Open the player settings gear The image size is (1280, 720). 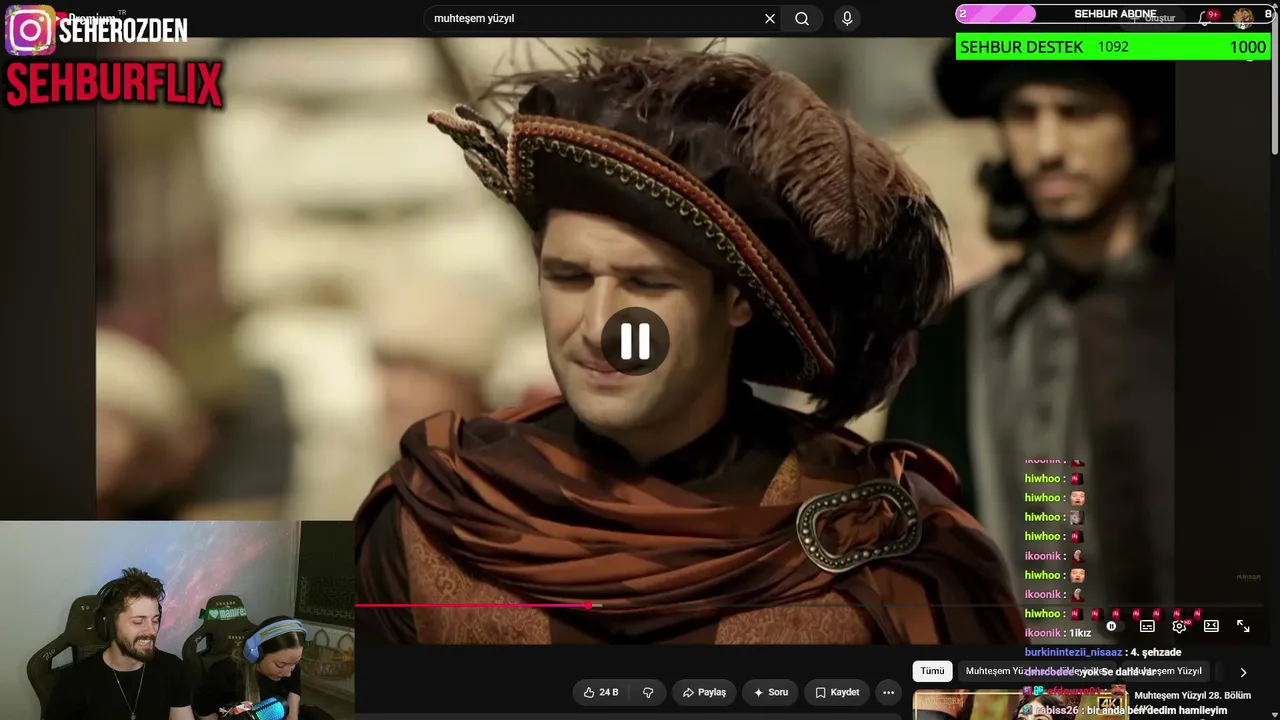coord(1179,626)
